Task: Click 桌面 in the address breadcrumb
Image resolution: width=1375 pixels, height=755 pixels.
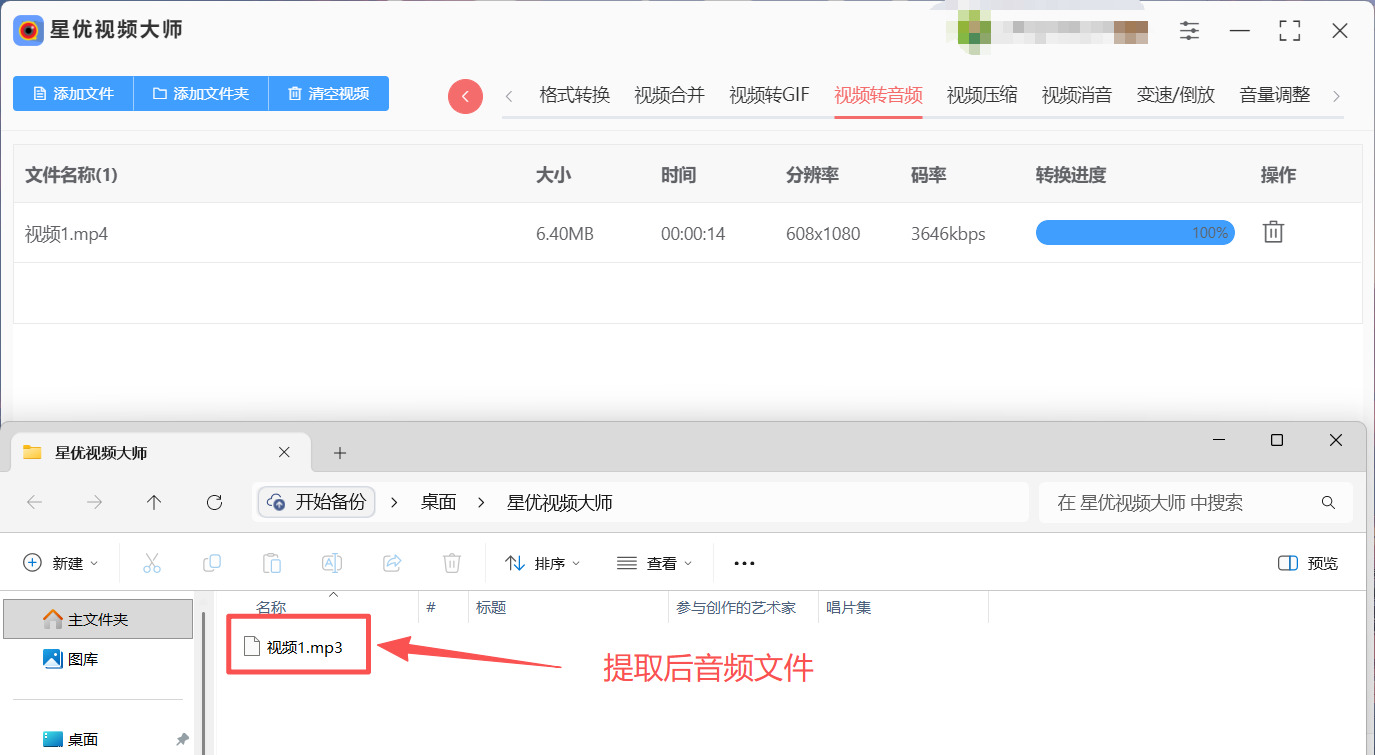Action: point(438,502)
